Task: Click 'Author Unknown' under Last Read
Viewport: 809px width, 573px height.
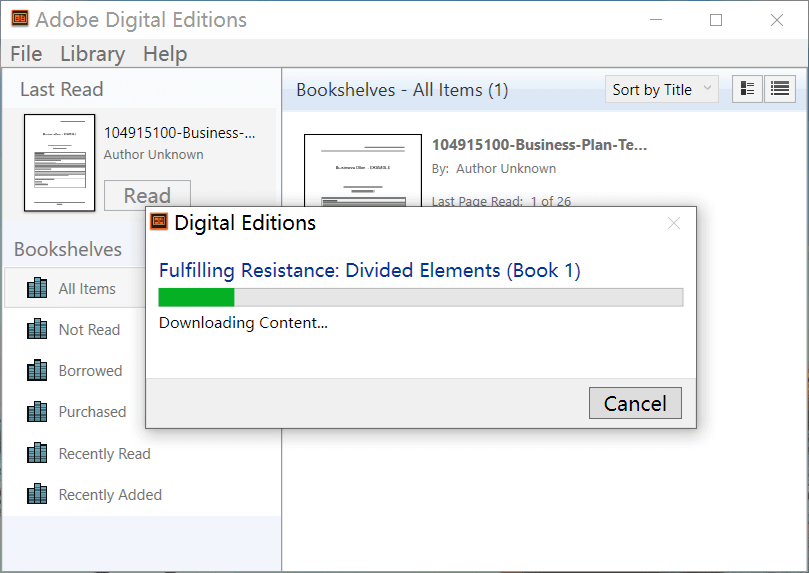Action: [x=153, y=154]
